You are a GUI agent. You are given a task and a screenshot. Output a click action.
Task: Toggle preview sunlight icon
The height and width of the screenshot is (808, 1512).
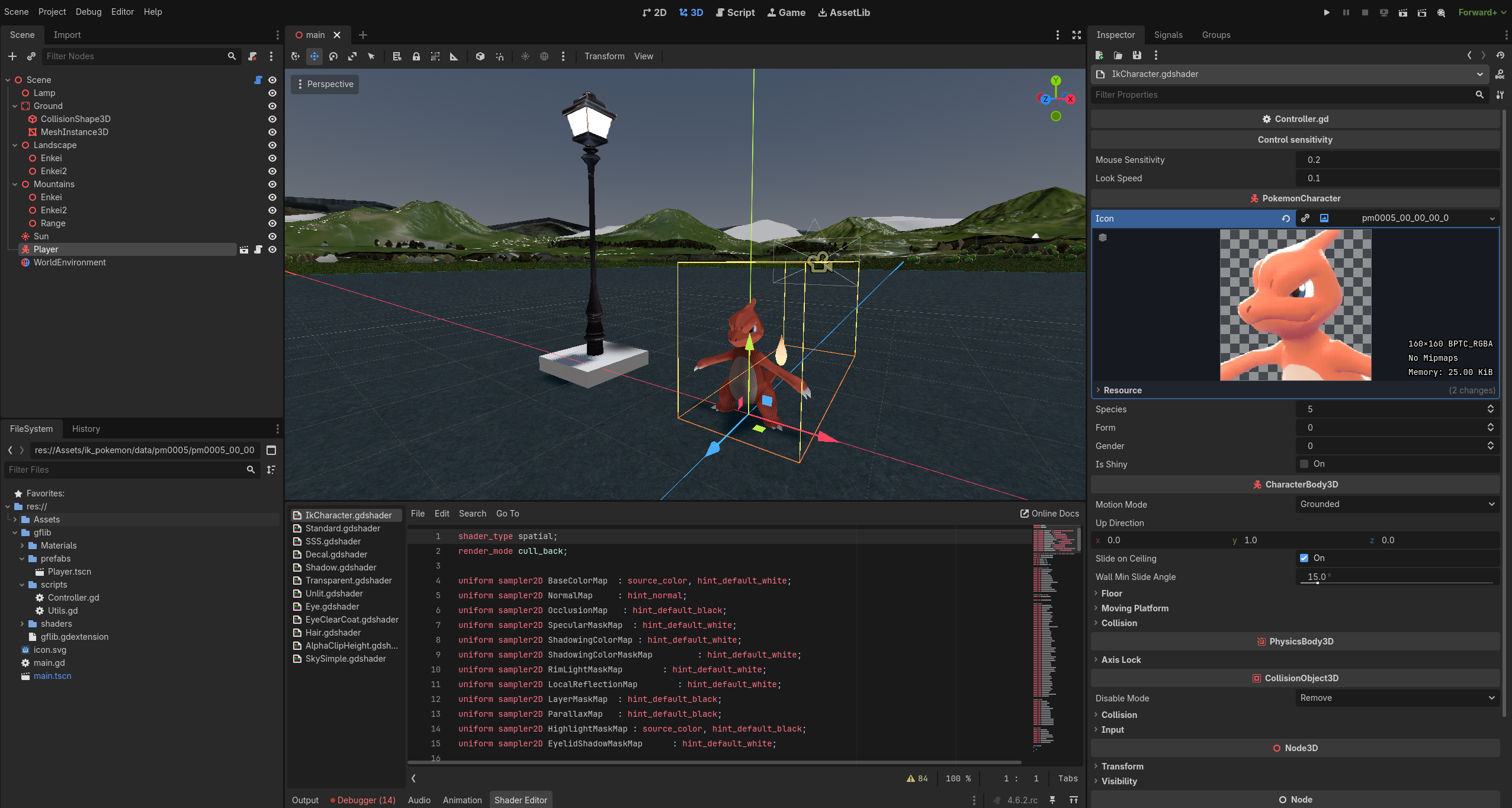click(x=525, y=56)
